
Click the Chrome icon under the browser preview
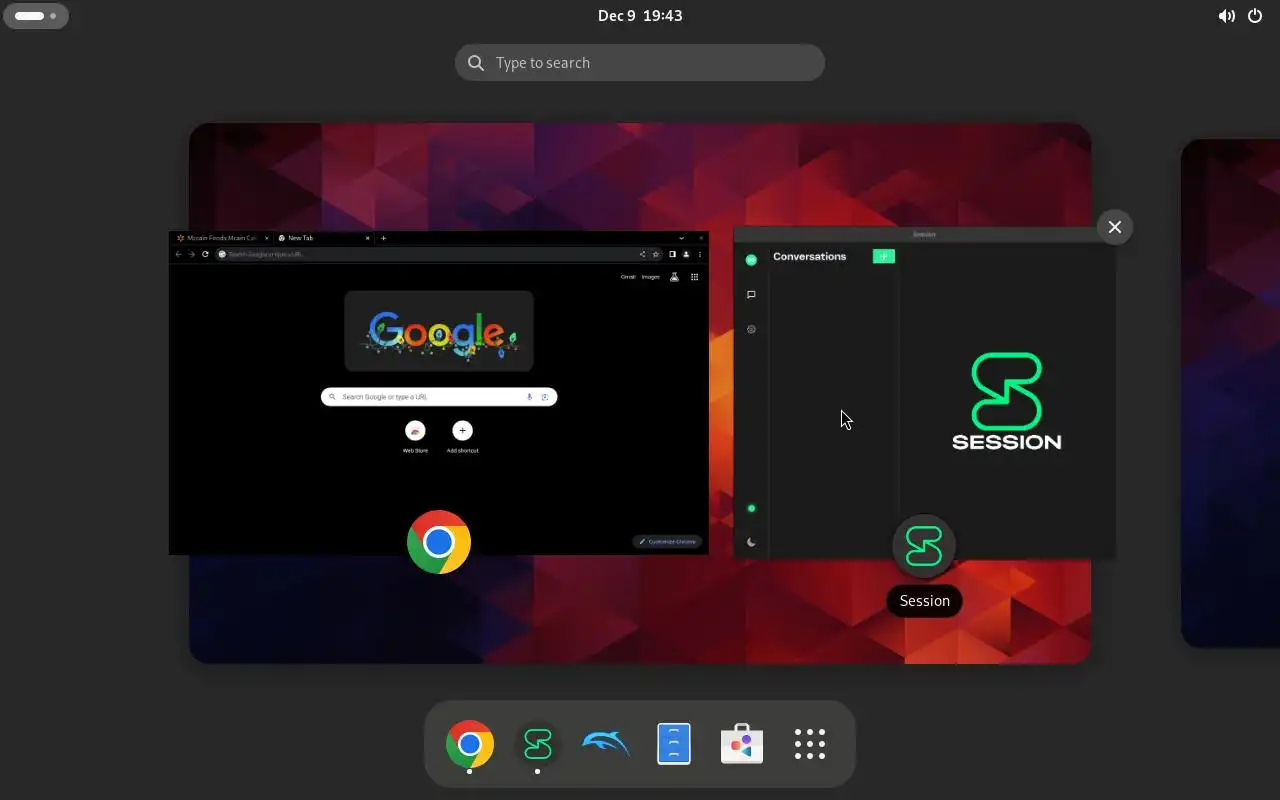click(x=439, y=542)
